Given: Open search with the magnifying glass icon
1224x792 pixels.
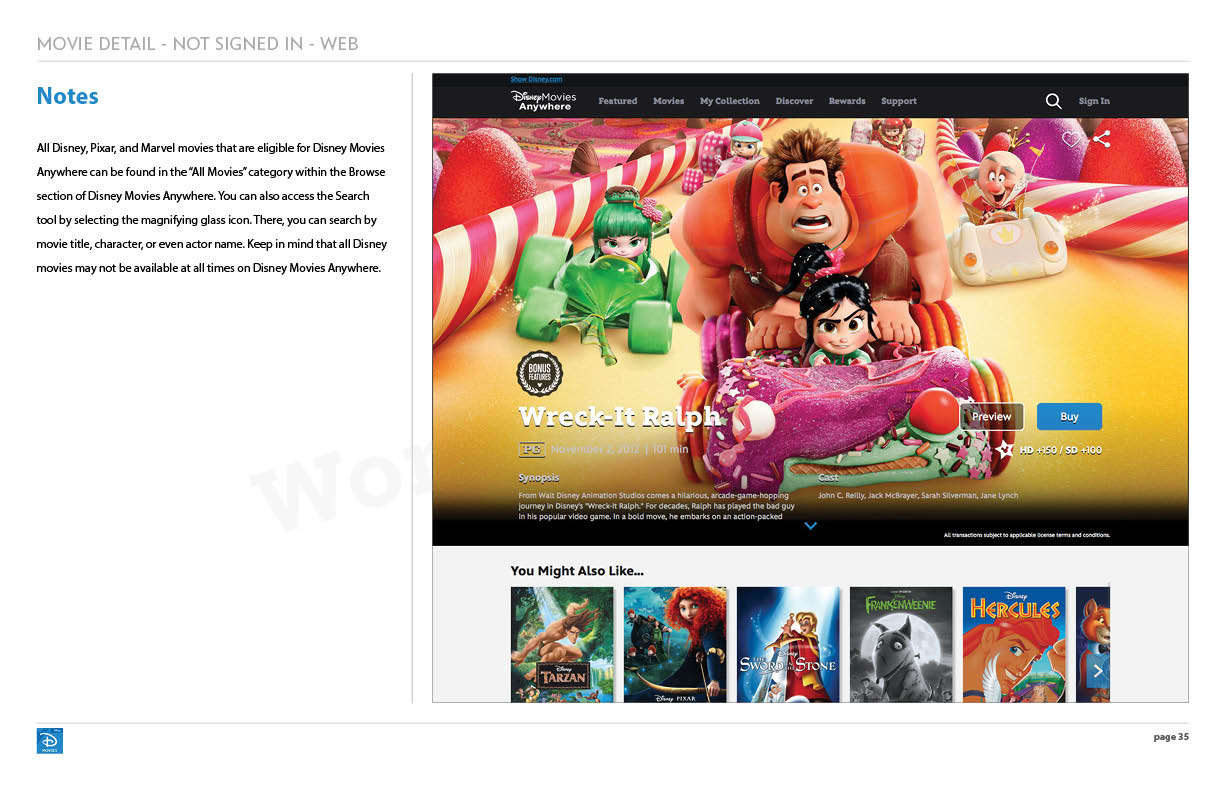Looking at the screenshot, I should (1053, 101).
